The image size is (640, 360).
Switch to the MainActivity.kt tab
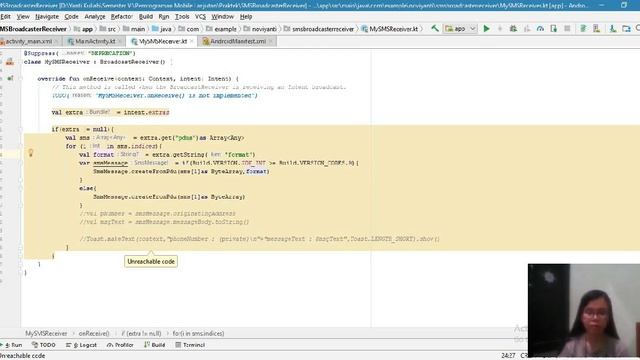(95, 41)
